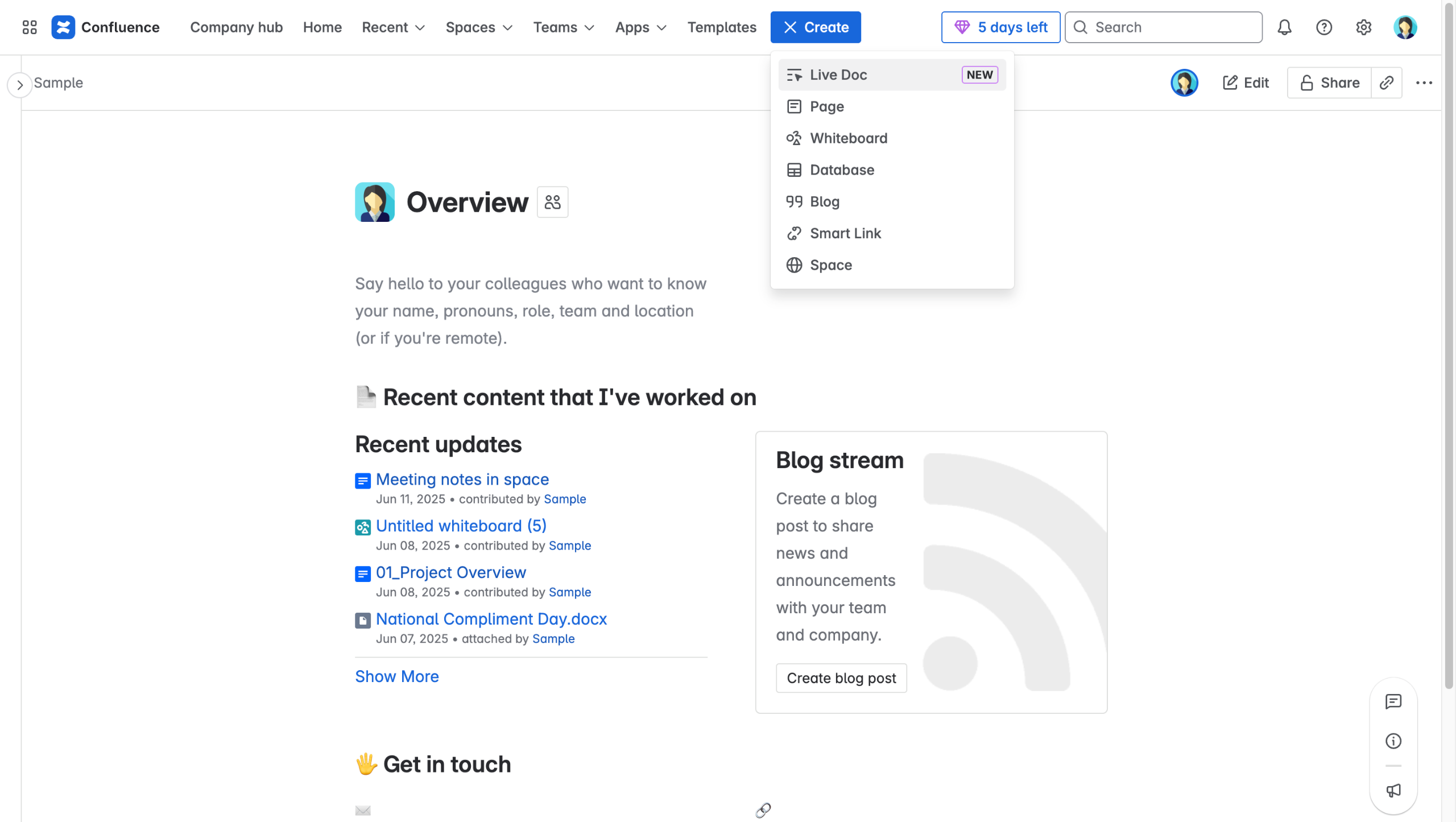Open the more actions ellipsis menu
Screen dimensions: 1456x822
1424,83
